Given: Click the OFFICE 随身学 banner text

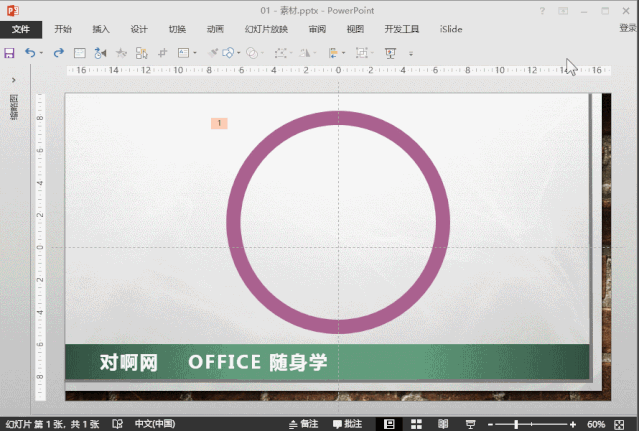Looking at the screenshot, I should click(x=258, y=362).
